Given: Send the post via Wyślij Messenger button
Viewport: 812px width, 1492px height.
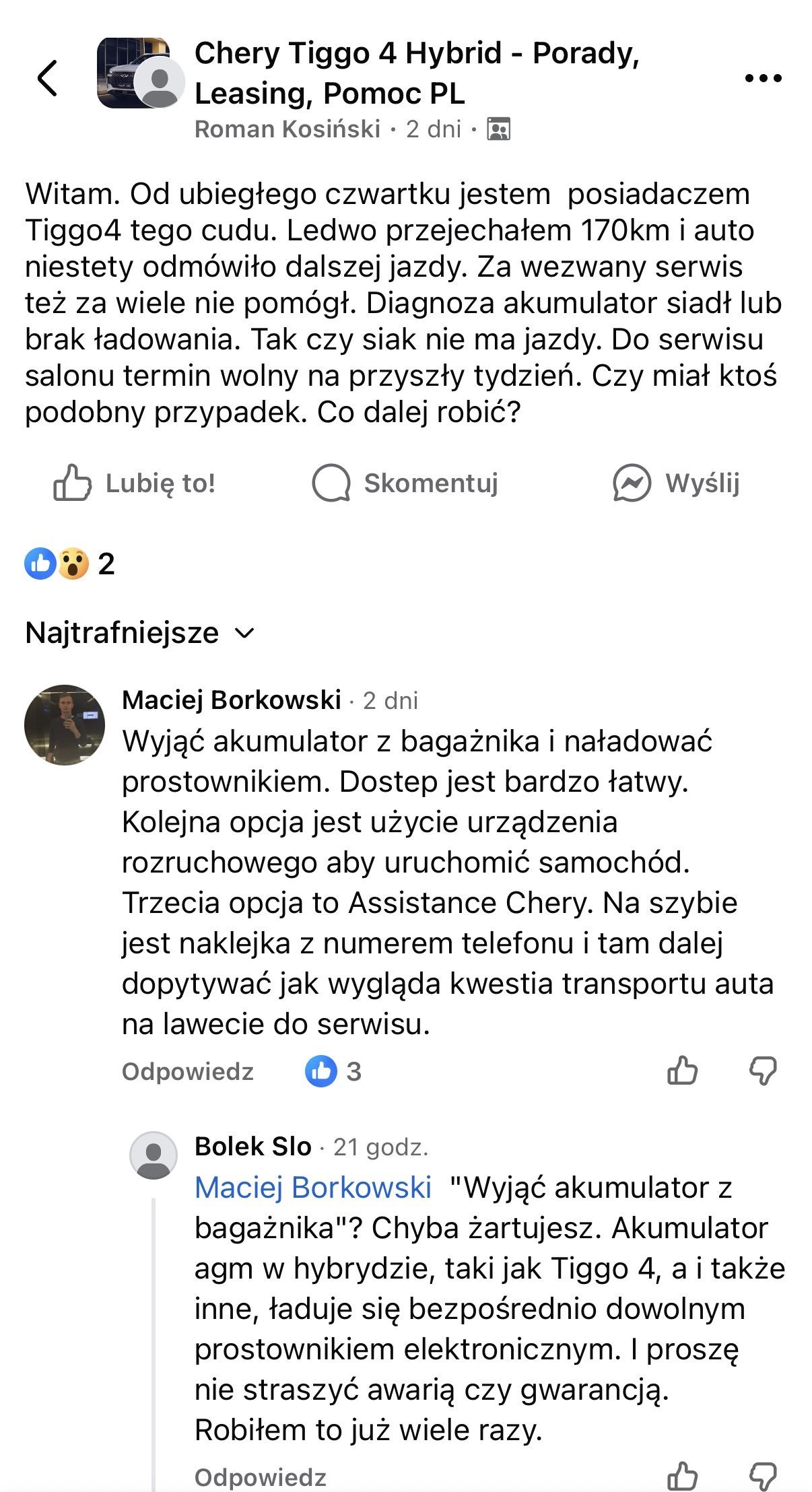Looking at the screenshot, I should tap(676, 483).
